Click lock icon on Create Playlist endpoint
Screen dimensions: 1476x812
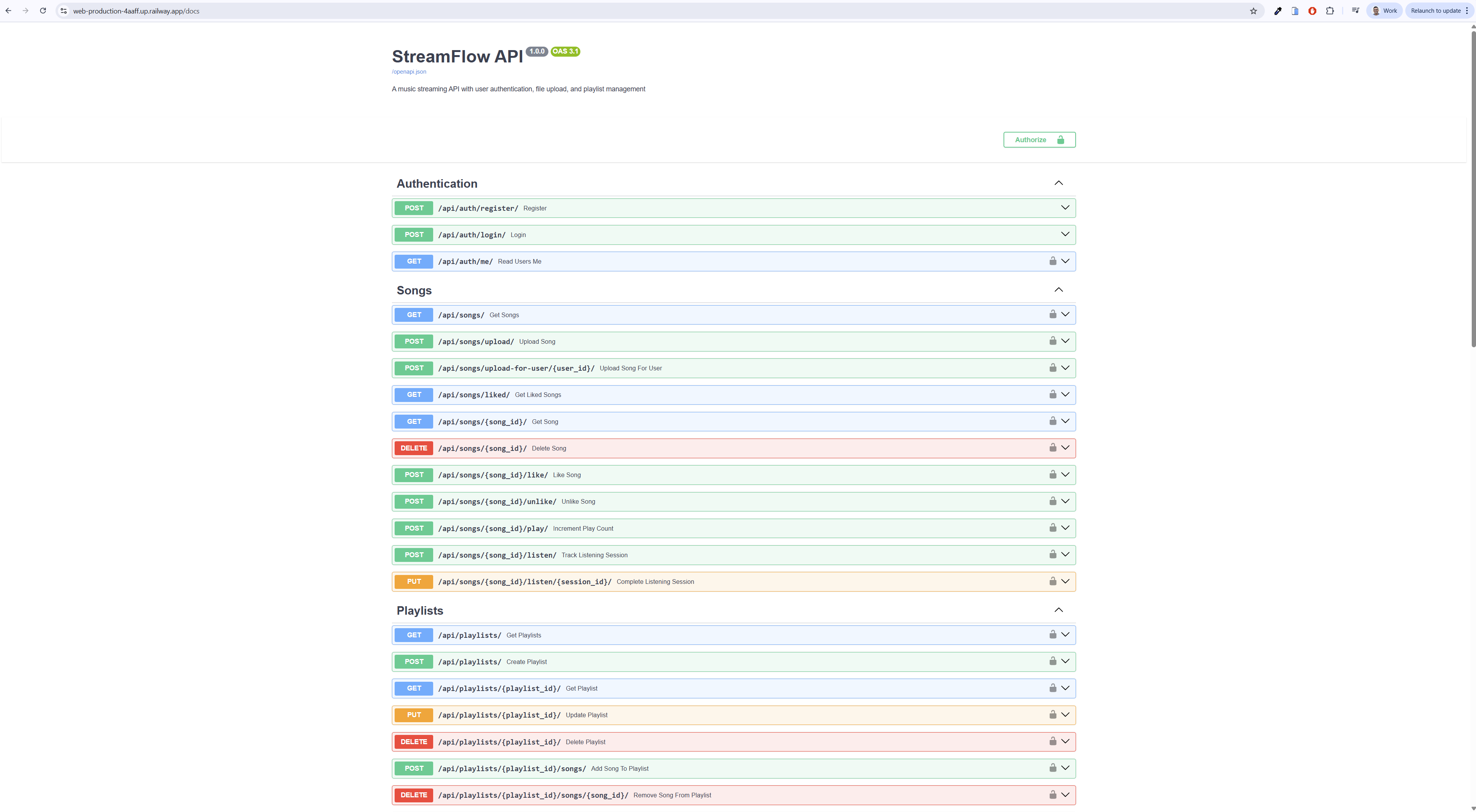1052,661
